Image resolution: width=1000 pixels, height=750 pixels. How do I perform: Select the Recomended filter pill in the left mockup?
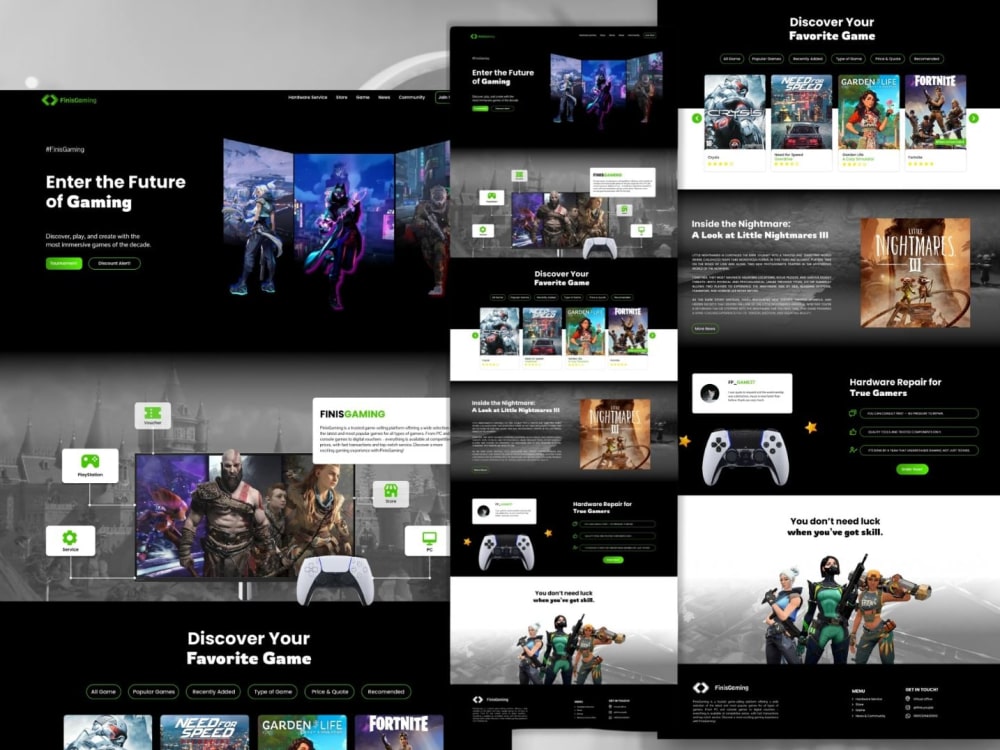[x=386, y=692]
